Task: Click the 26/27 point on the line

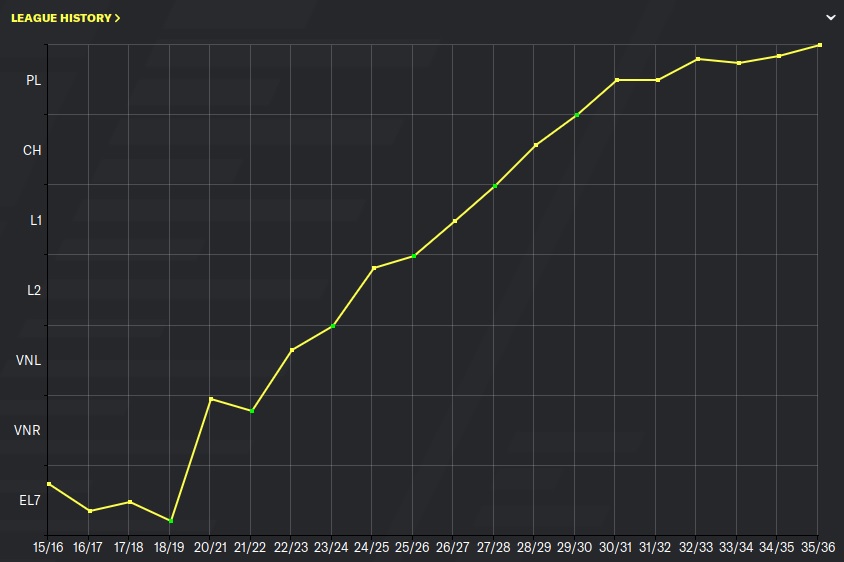Action: pyautogui.click(x=454, y=221)
